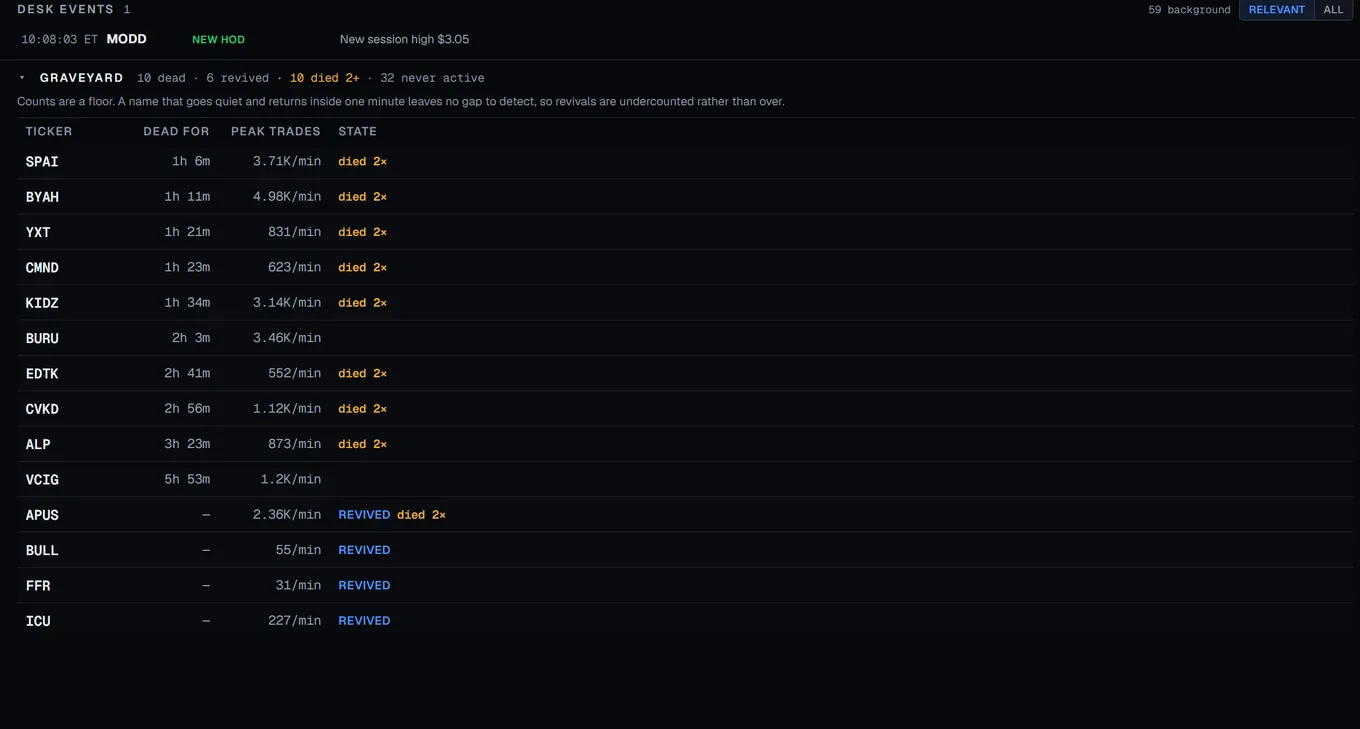Sort by the TICKER column header
1360x729 pixels.
click(49, 131)
